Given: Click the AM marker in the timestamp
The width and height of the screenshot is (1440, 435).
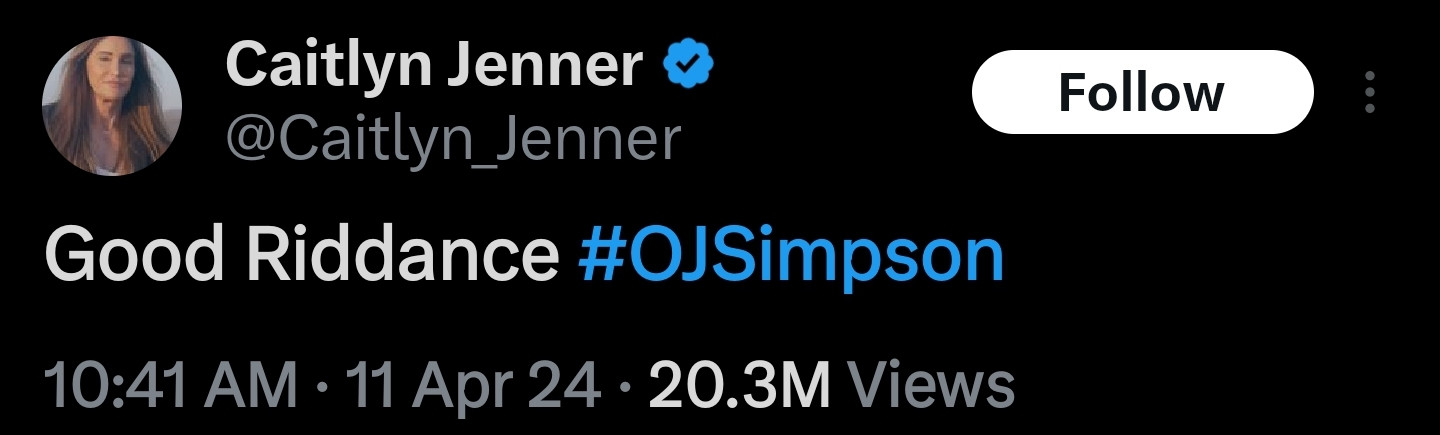Looking at the screenshot, I should pyautogui.click(x=258, y=385).
